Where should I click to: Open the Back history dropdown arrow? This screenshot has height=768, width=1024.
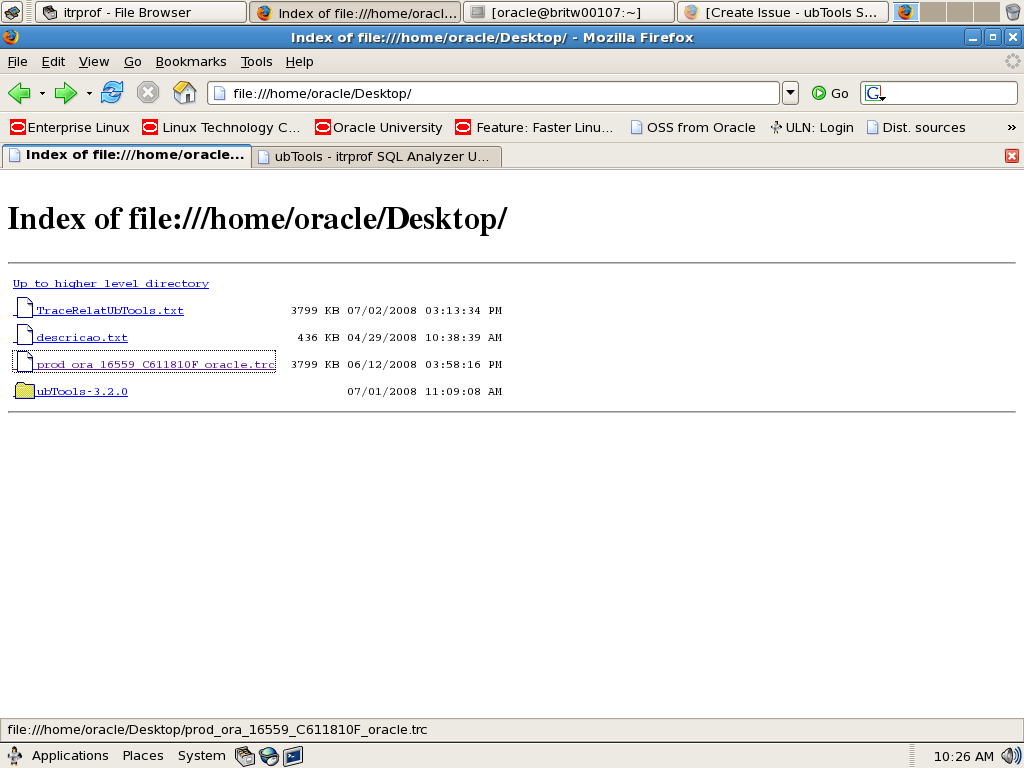tap(42, 93)
